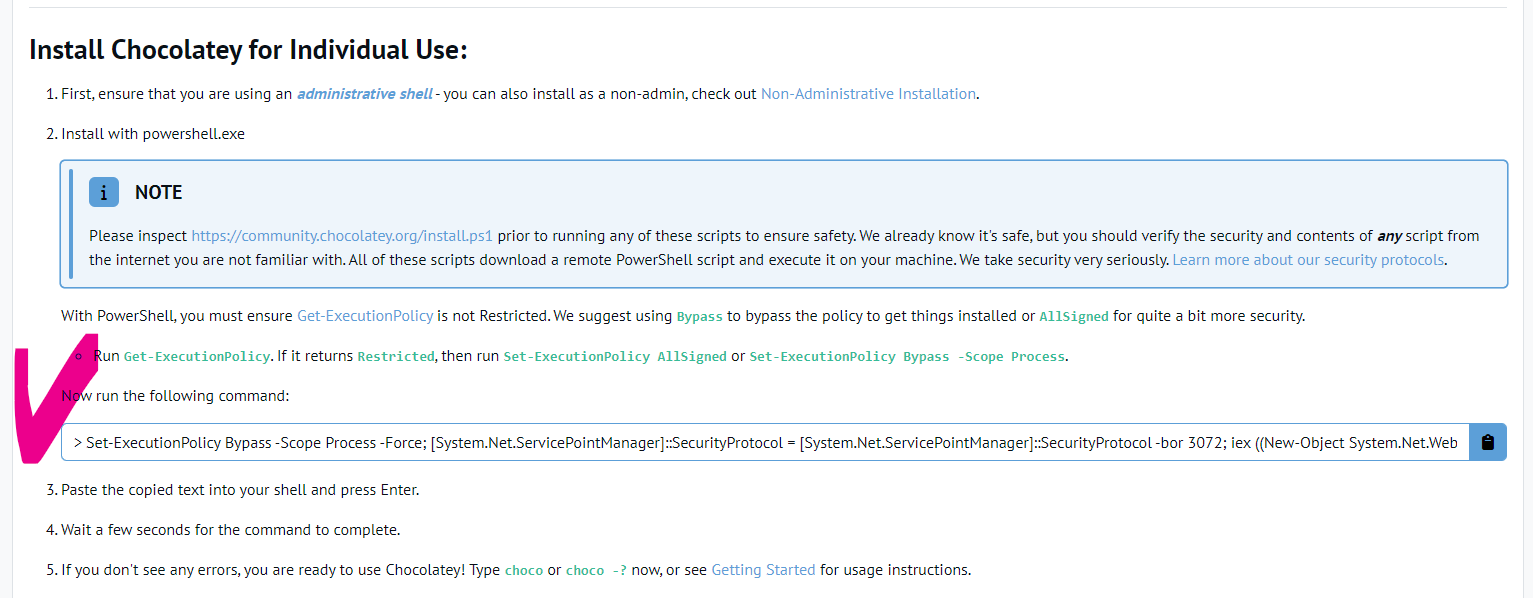Click the AllSigned code text in suggestion sentence
This screenshot has width=1533, height=598.
tap(1074, 317)
